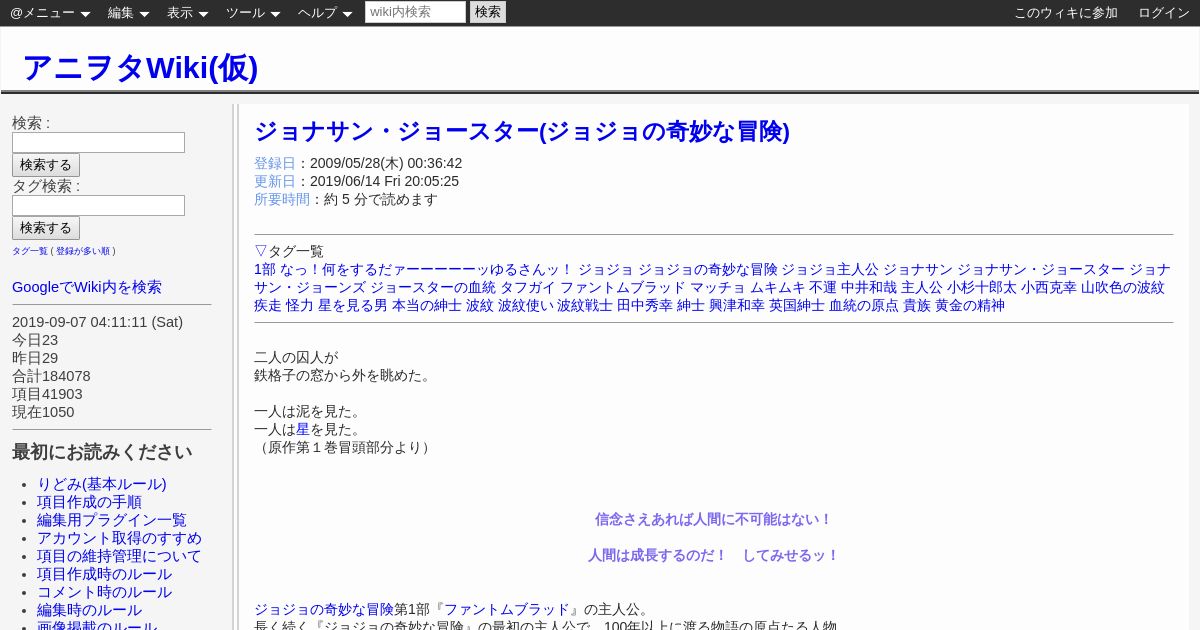Open the ファントムブラッド tag
Image resolution: width=1200 pixels, height=630 pixels.
623,287
